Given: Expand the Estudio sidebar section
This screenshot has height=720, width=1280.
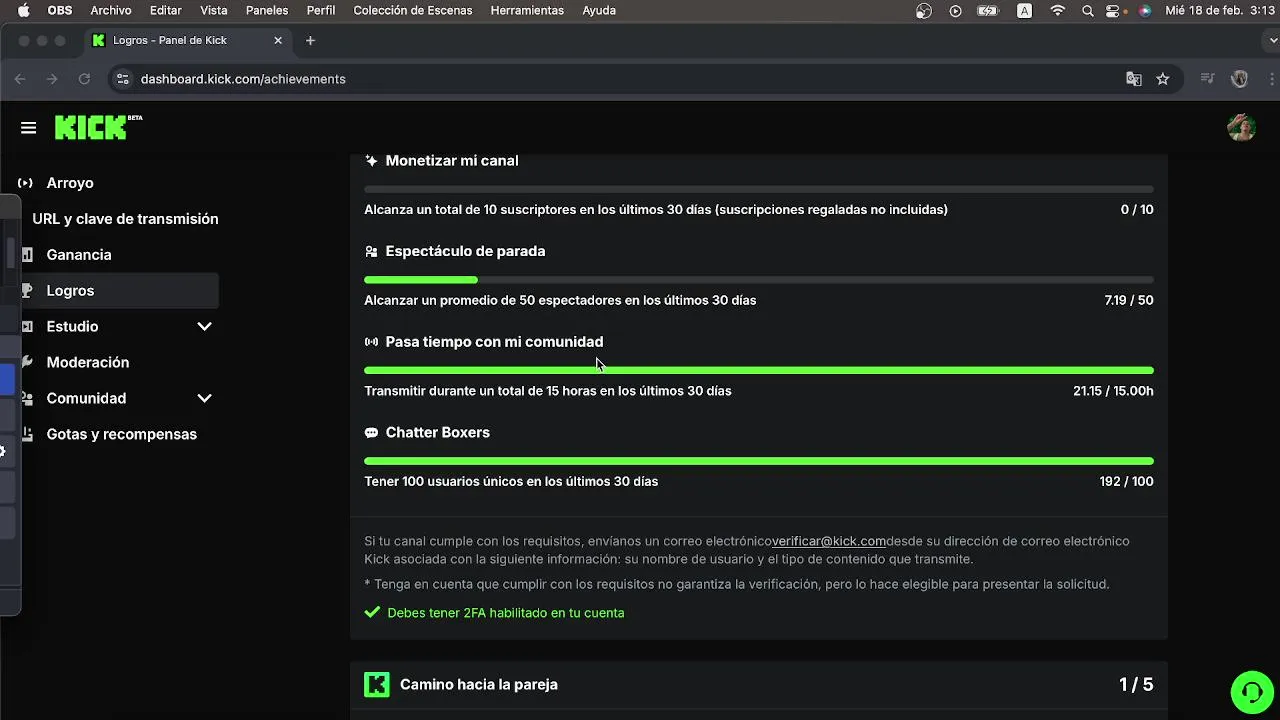Looking at the screenshot, I should (x=204, y=327).
